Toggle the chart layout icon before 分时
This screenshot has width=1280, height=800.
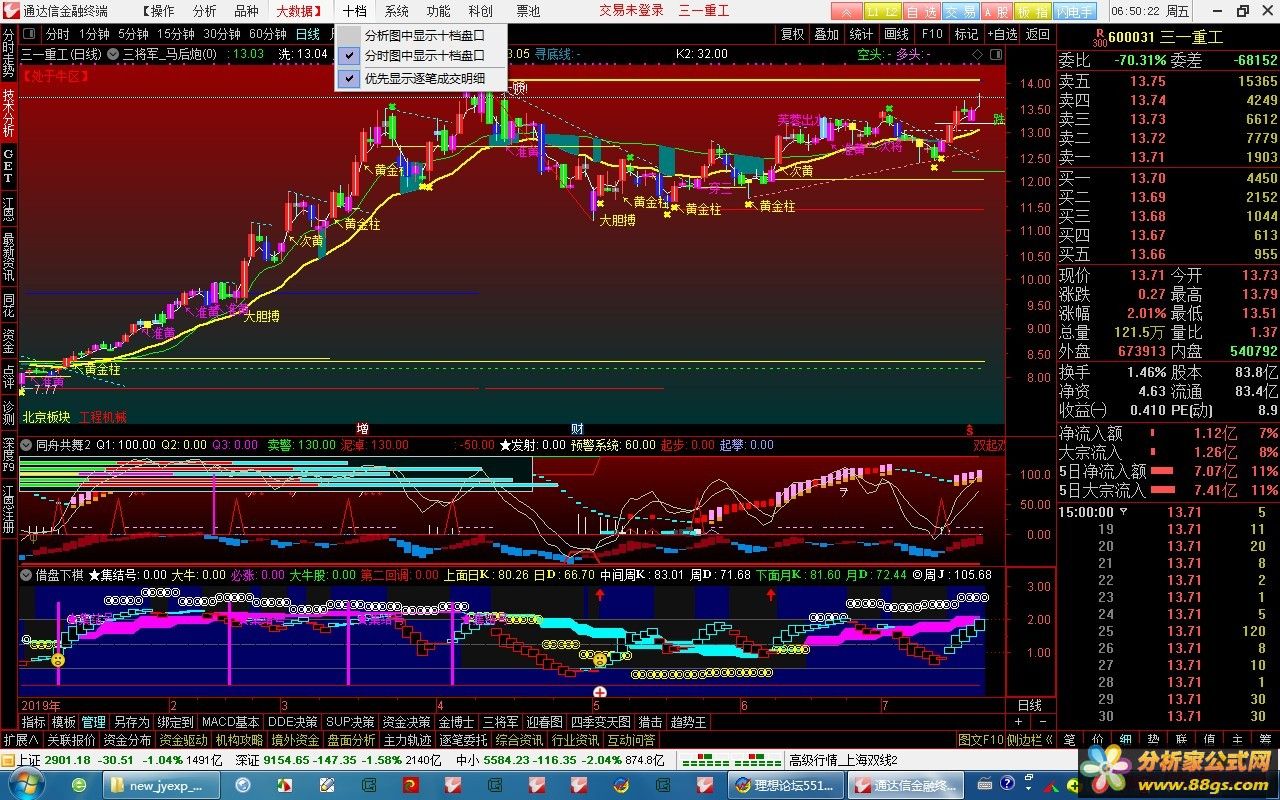coord(30,34)
